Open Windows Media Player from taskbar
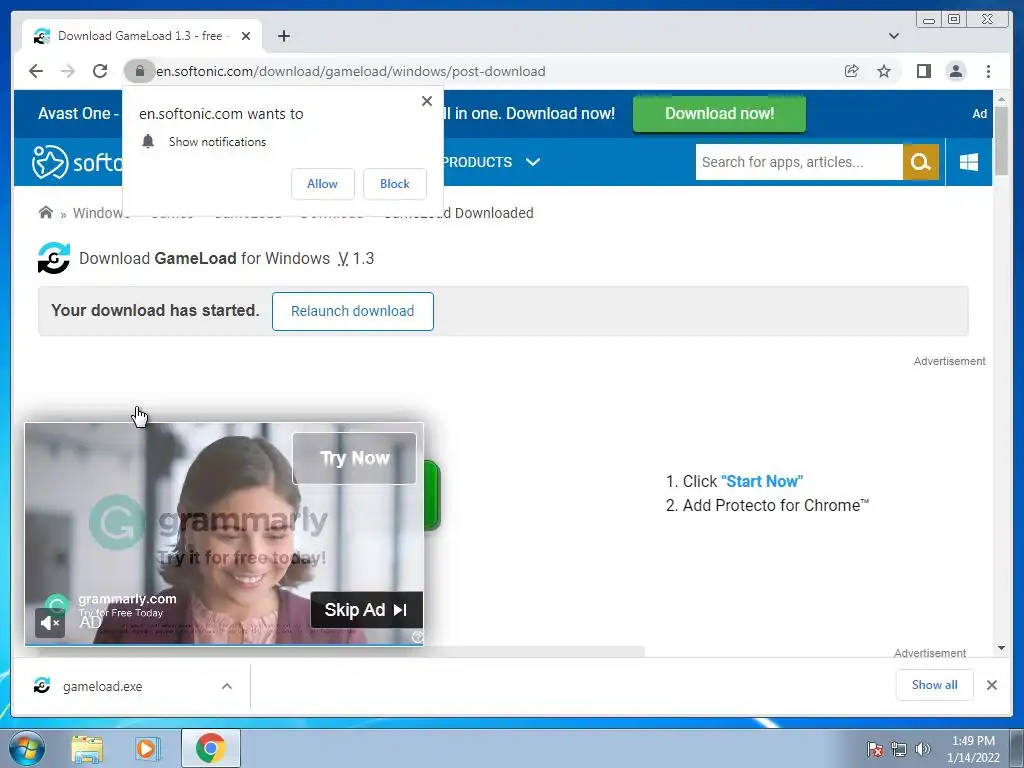Image resolution: width=1024 pixels, height=768 pixels. tap(148, 748)
